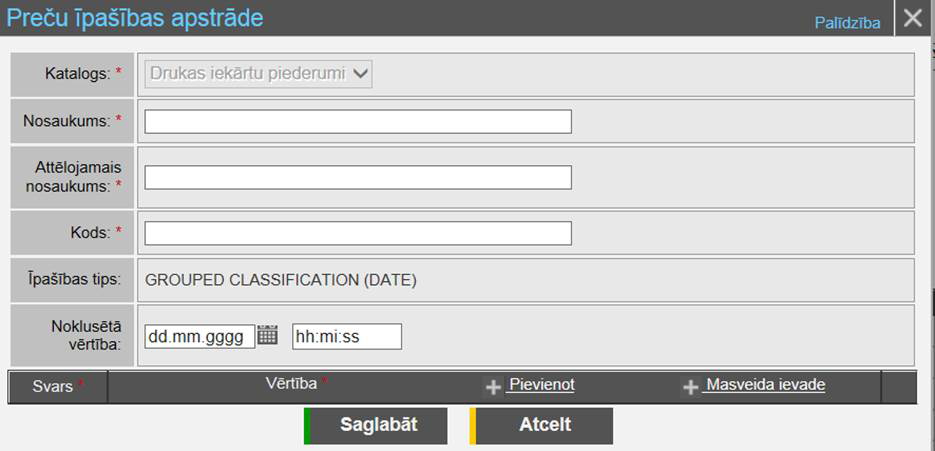Click into the Attēlojamais nosaukums field

click(358, 178)
